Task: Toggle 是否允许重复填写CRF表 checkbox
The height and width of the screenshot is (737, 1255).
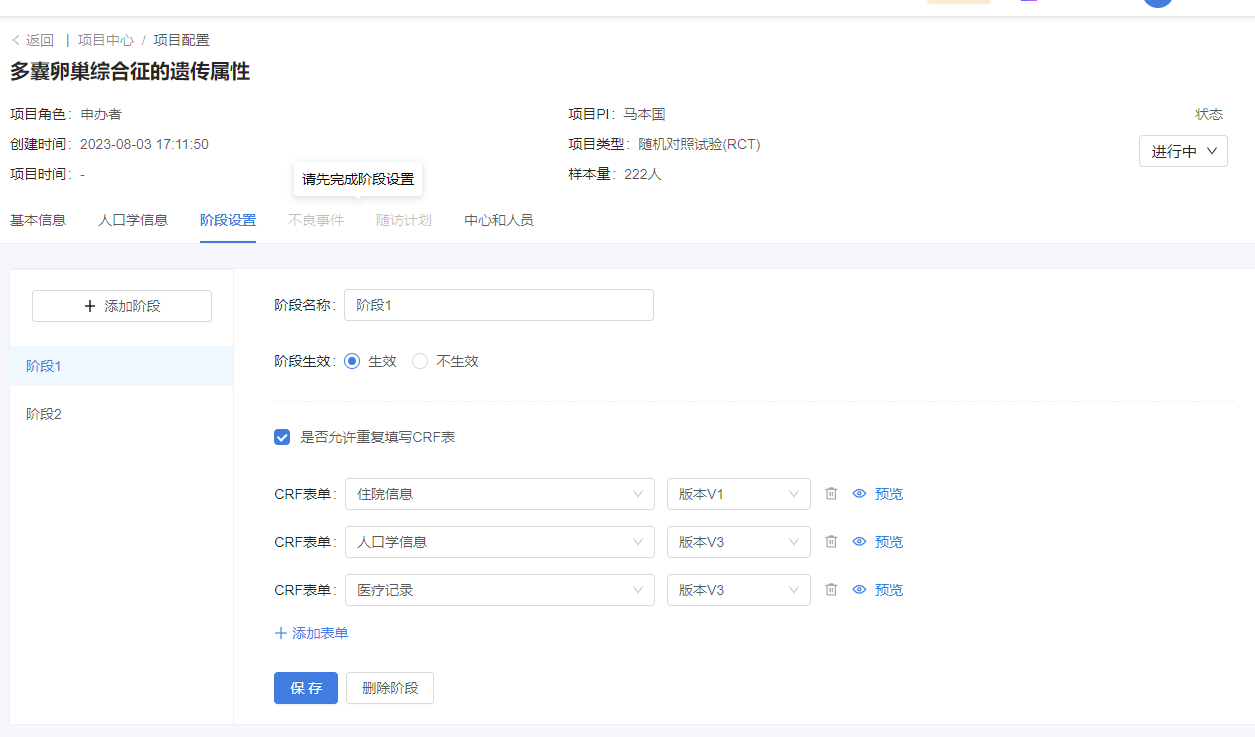Action: [283, 437]
